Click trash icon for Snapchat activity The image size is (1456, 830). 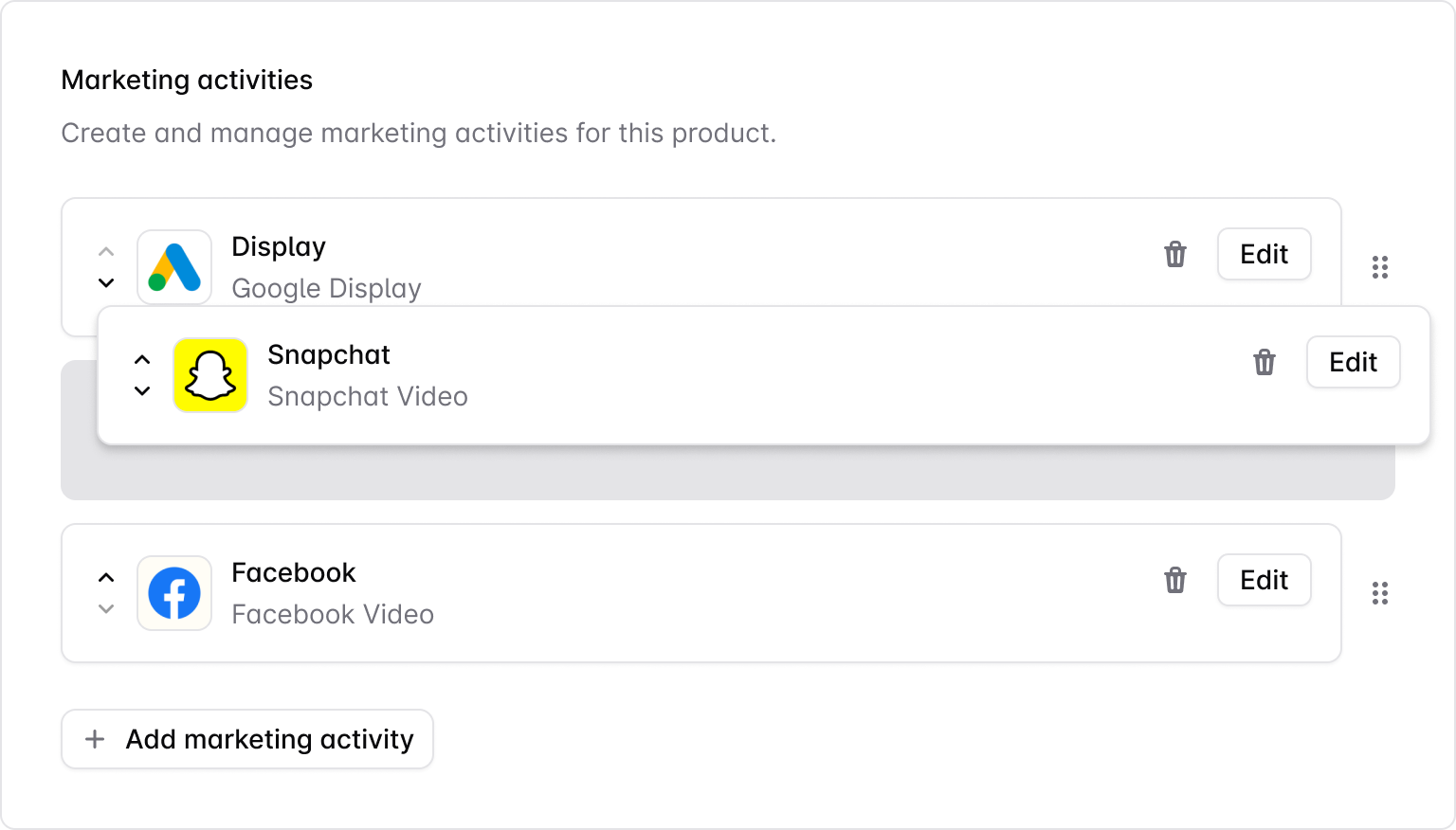[1264, 362]
